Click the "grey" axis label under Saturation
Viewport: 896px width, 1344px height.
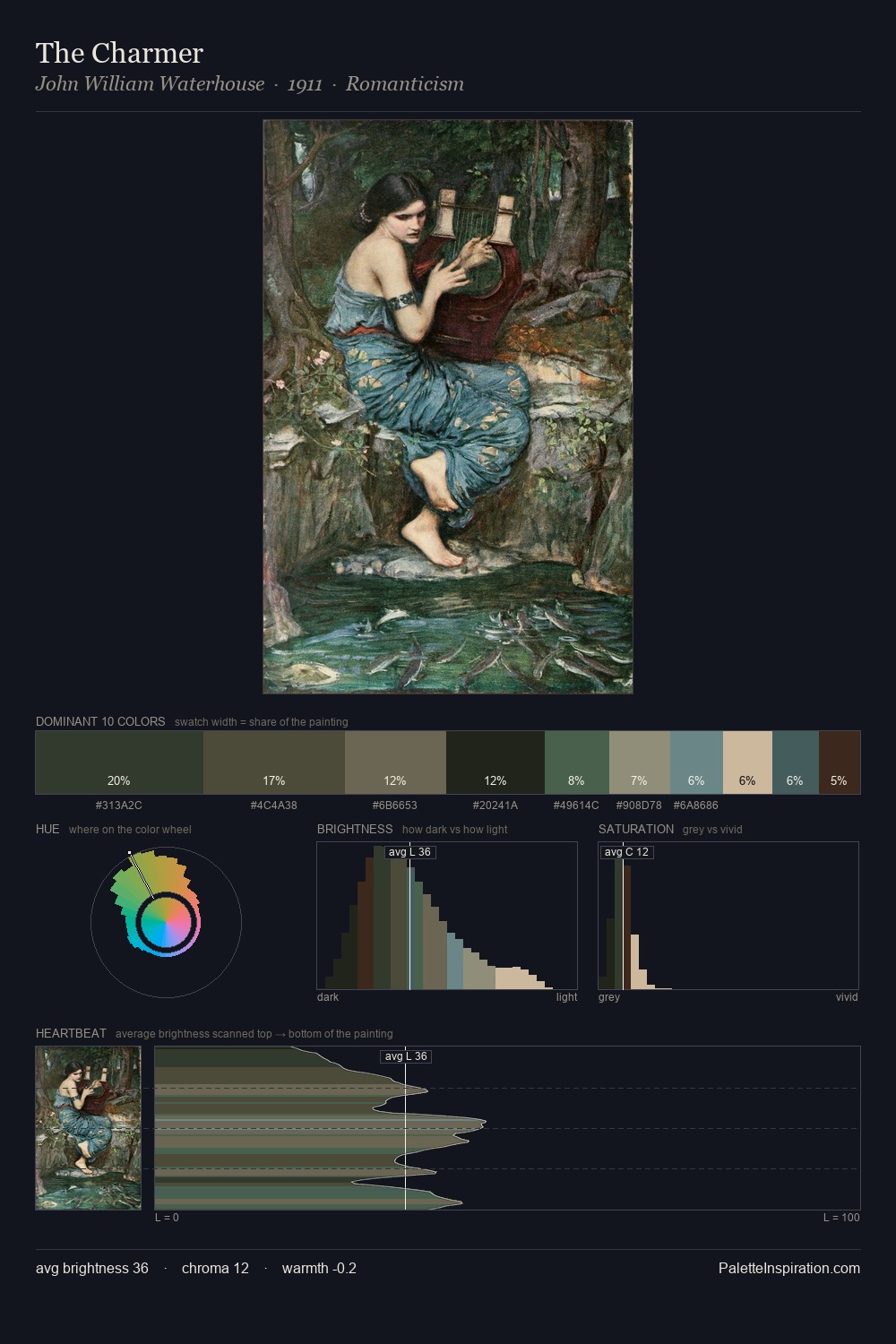[609, 997]
